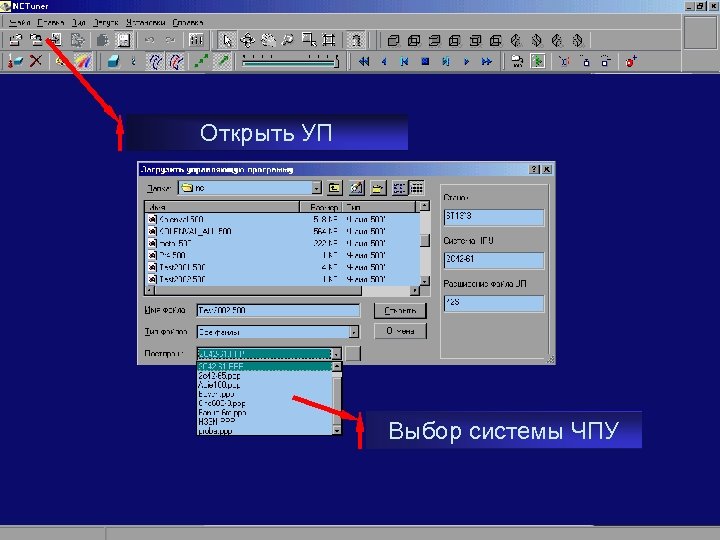Select file KOLENVAL_ALL.500
720x540 pixels.
[x=189, y=231]
